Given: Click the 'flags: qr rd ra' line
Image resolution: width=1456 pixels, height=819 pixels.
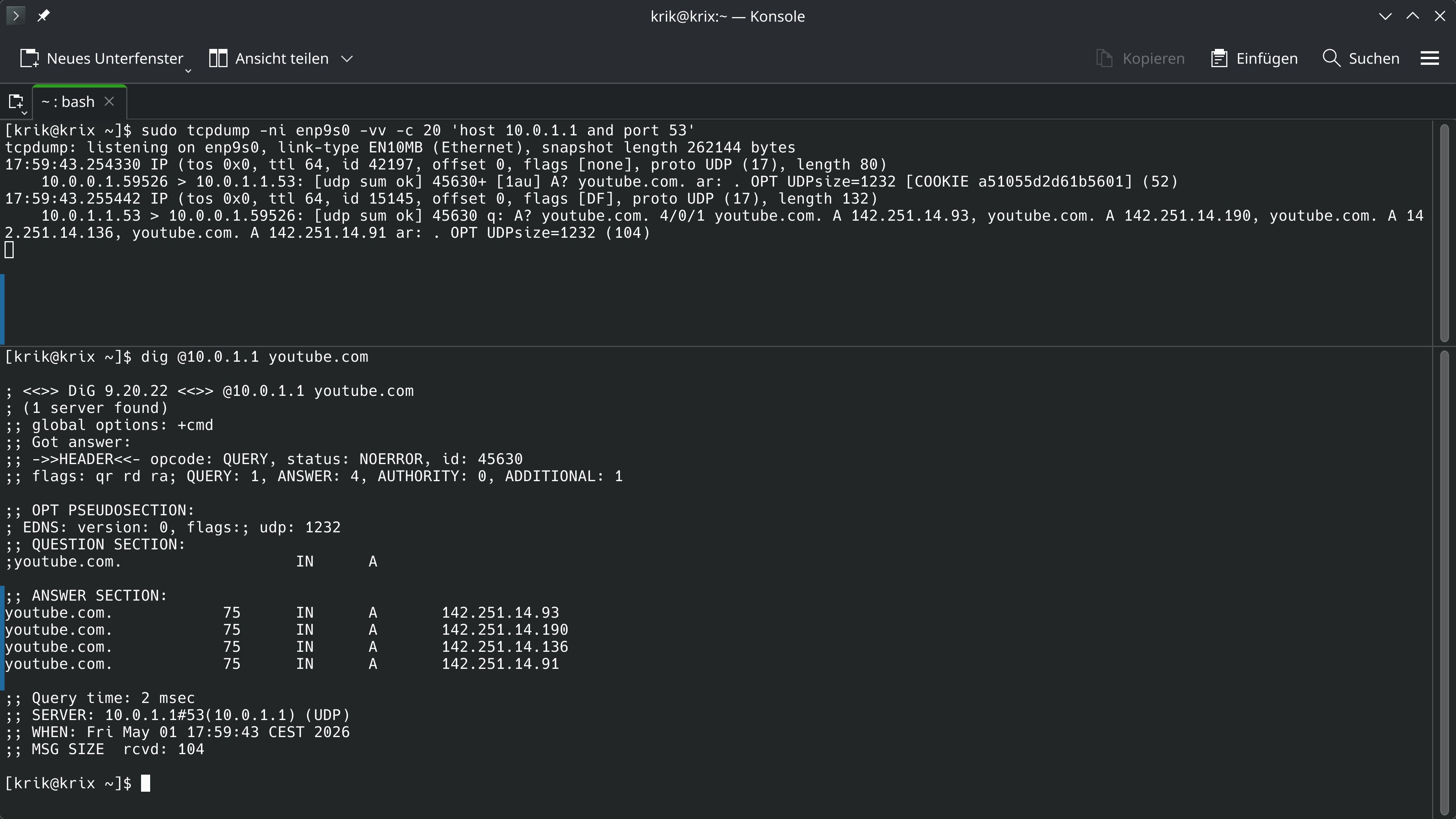Looking at the screenshot, I should pyautogui.click(x=314, y=477).
